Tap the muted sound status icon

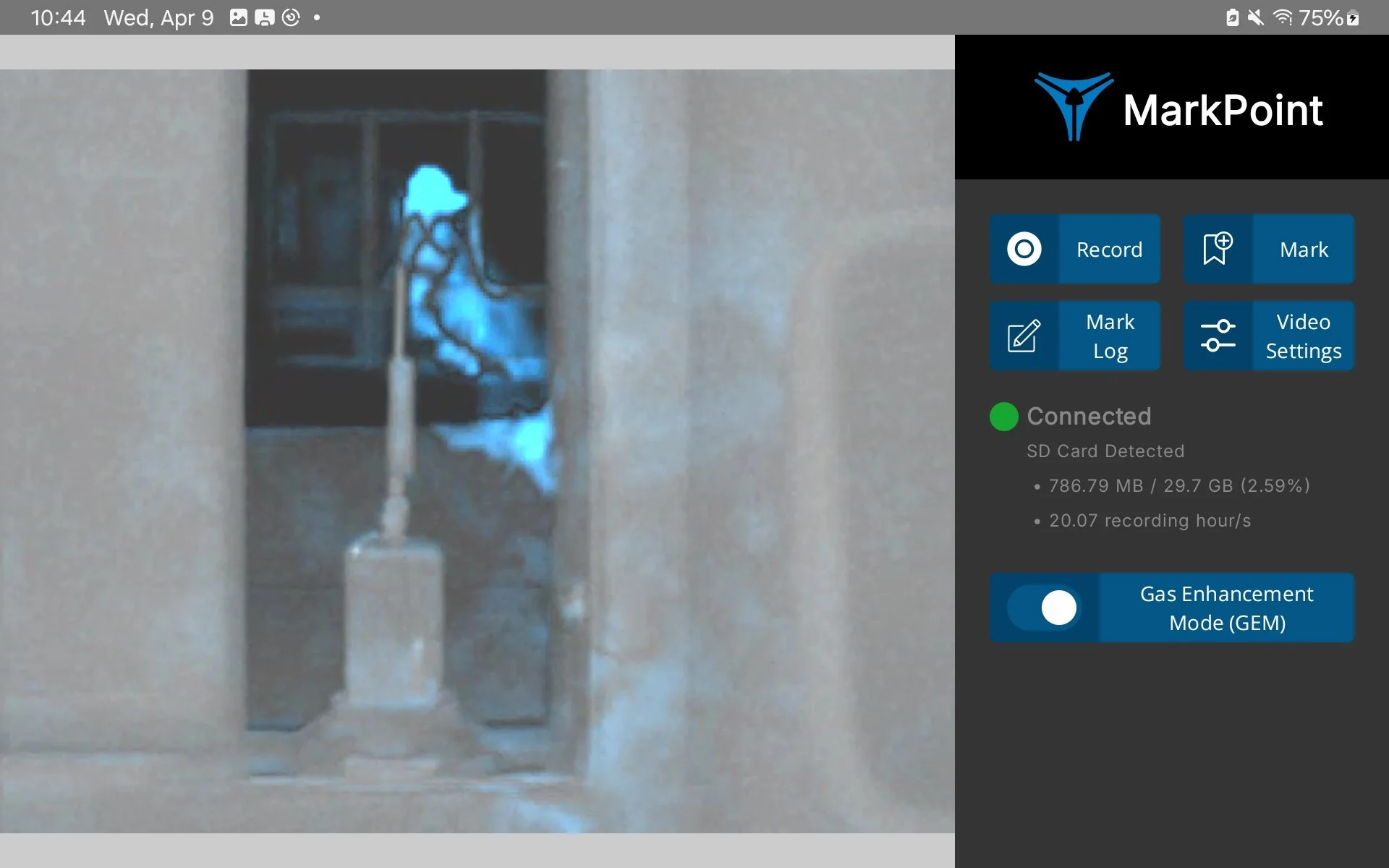1256,17
